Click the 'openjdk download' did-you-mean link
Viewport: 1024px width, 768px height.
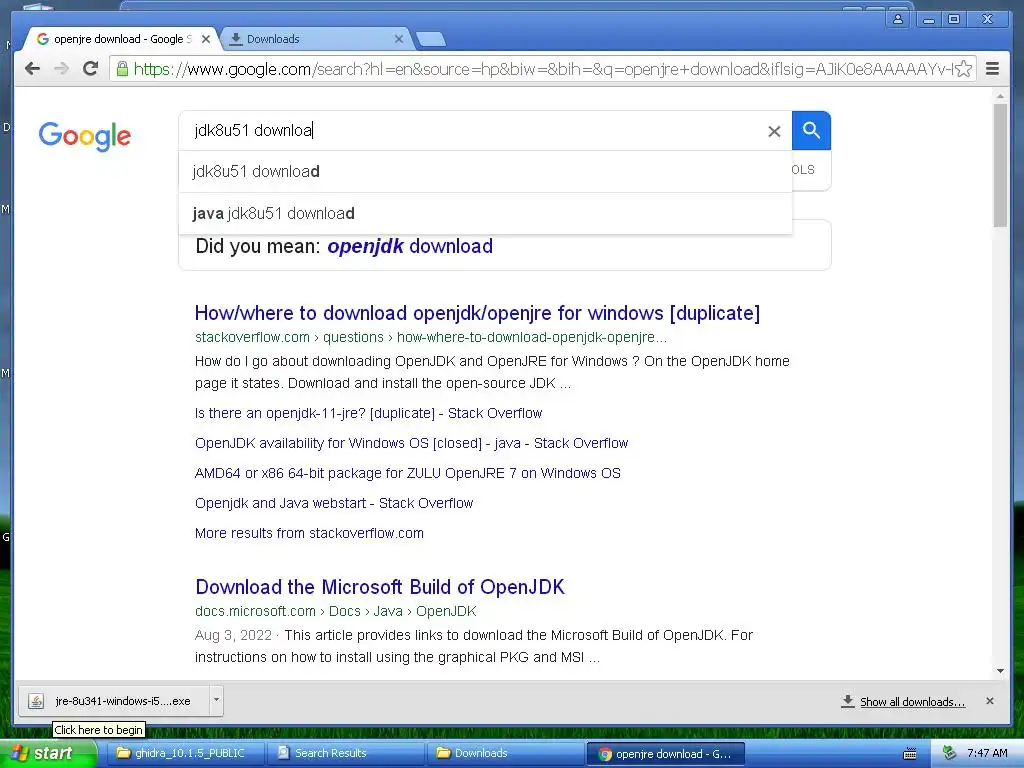(x=409, y=246)
